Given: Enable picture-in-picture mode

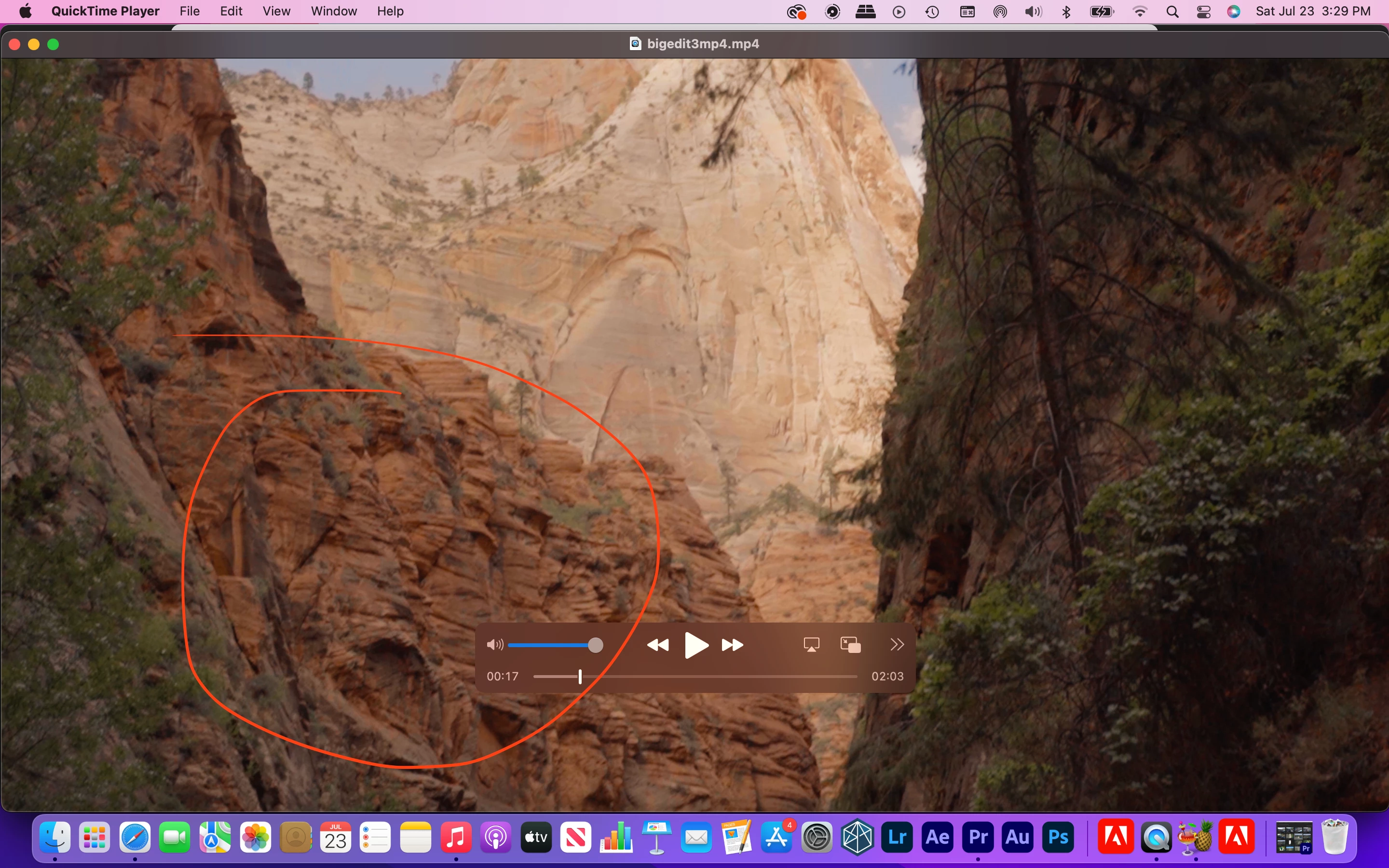Looking at the screenshot, I should [x=850, y=645].
